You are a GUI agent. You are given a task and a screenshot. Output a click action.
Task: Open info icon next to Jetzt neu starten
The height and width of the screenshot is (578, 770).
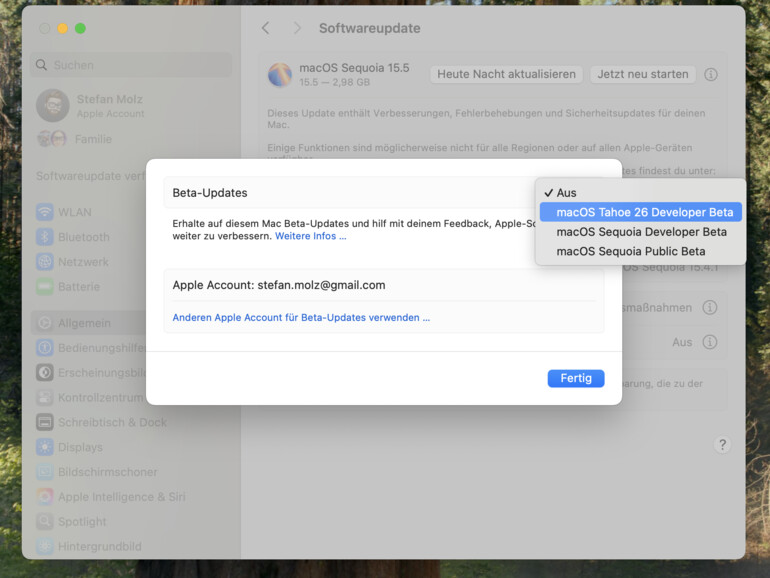(711, 75)
